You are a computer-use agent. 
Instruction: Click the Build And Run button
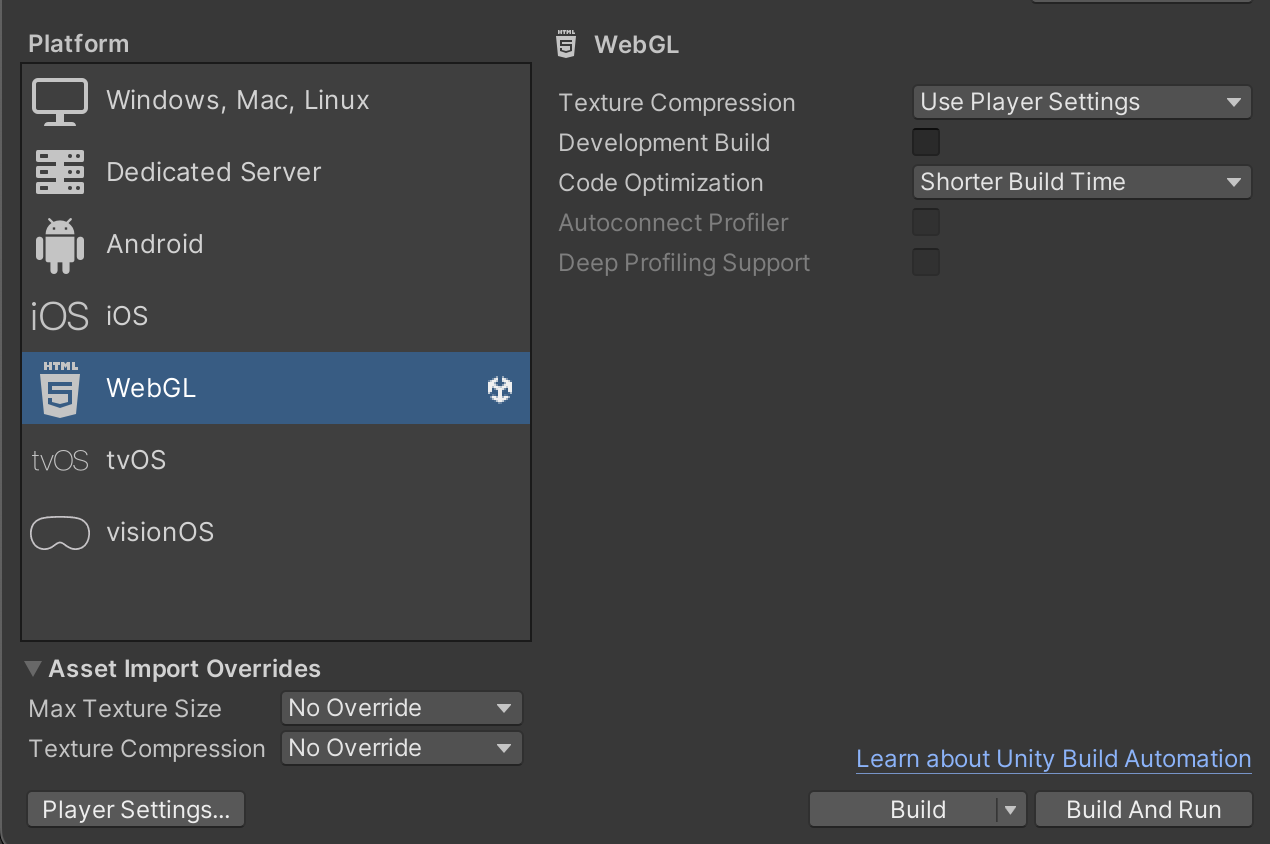pyautogui.click(x=1143, y=809)
